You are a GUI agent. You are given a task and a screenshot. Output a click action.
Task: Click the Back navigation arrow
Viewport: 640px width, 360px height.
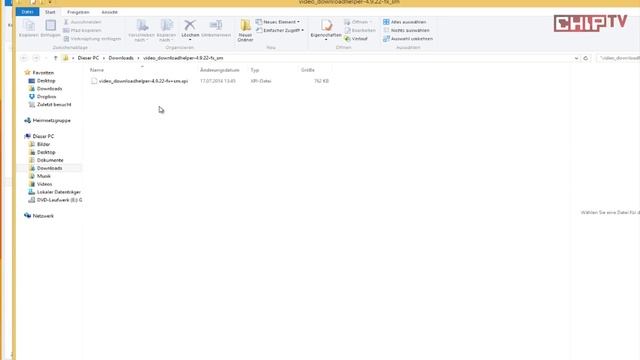tap(24, 58)
